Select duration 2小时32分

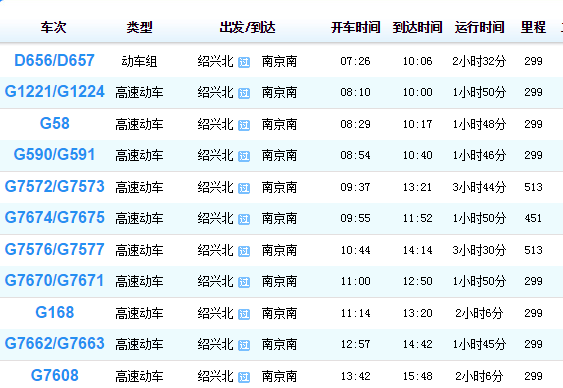click(479, 61)
